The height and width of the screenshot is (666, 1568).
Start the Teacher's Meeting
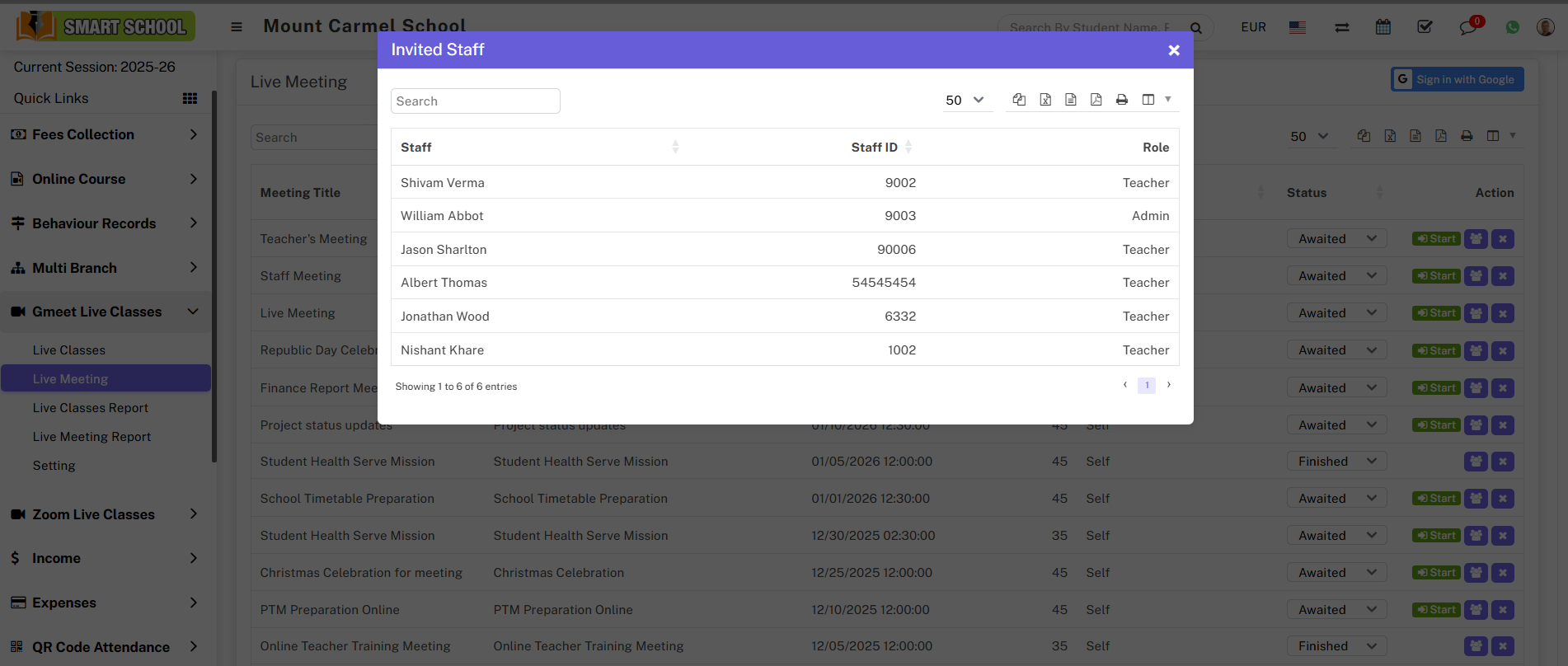[1436, 239]
